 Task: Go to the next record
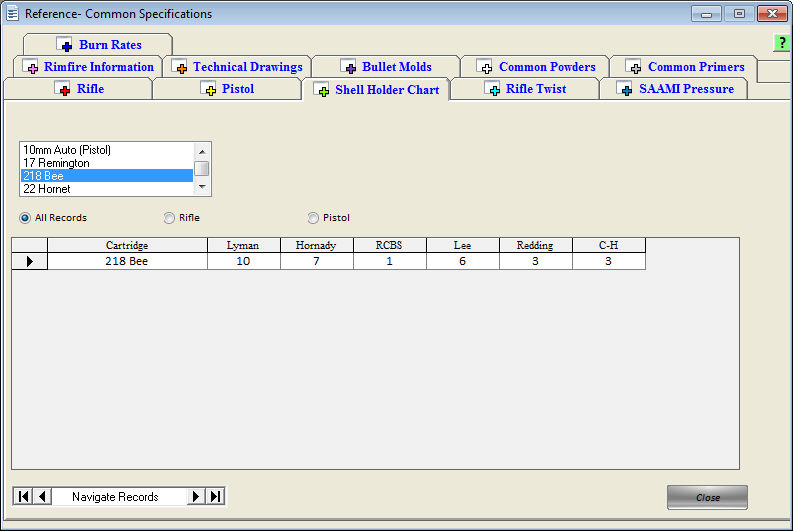click(x=196, y=497)
